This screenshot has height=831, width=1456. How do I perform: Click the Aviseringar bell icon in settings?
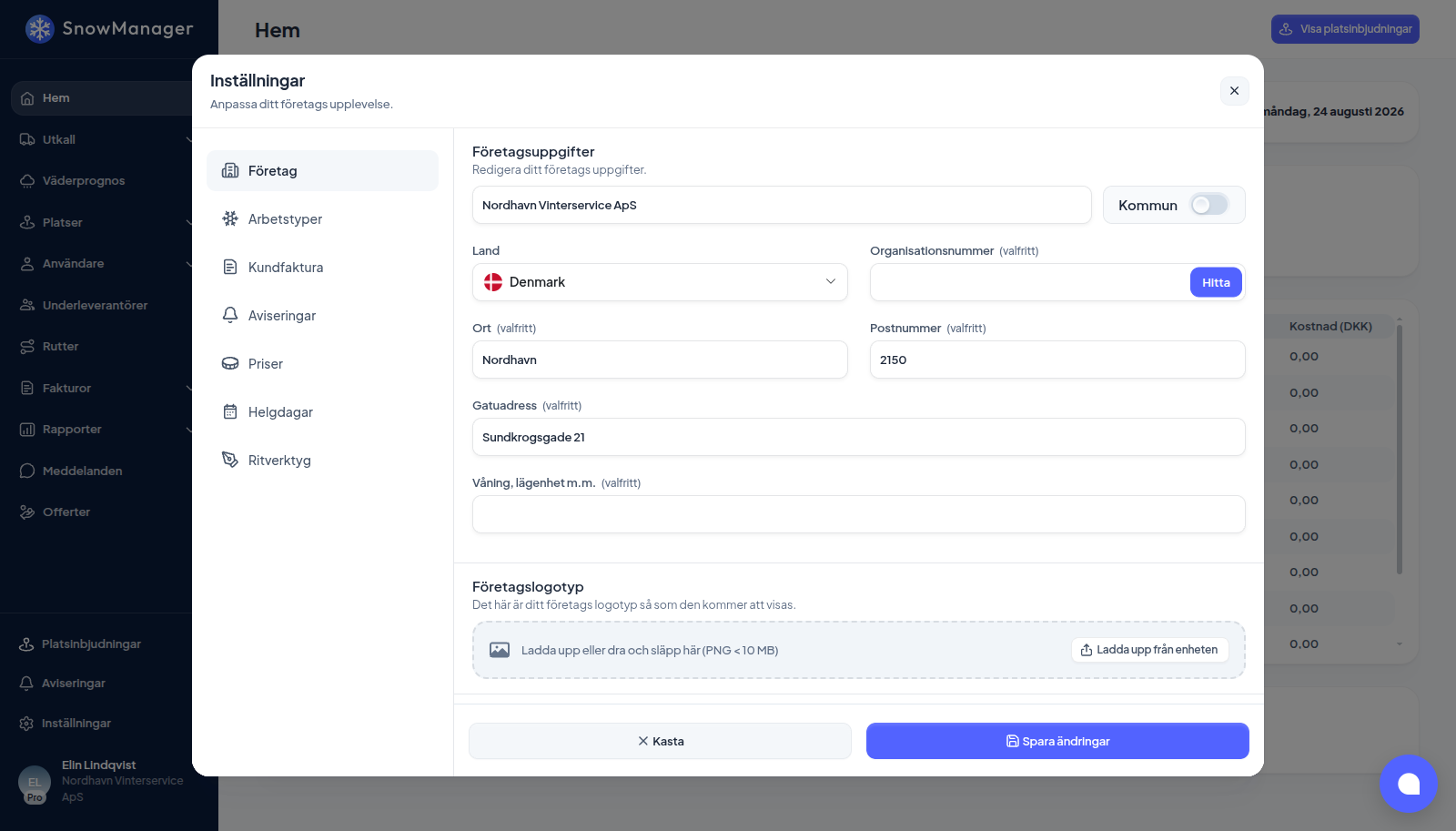tap(230, 315)
